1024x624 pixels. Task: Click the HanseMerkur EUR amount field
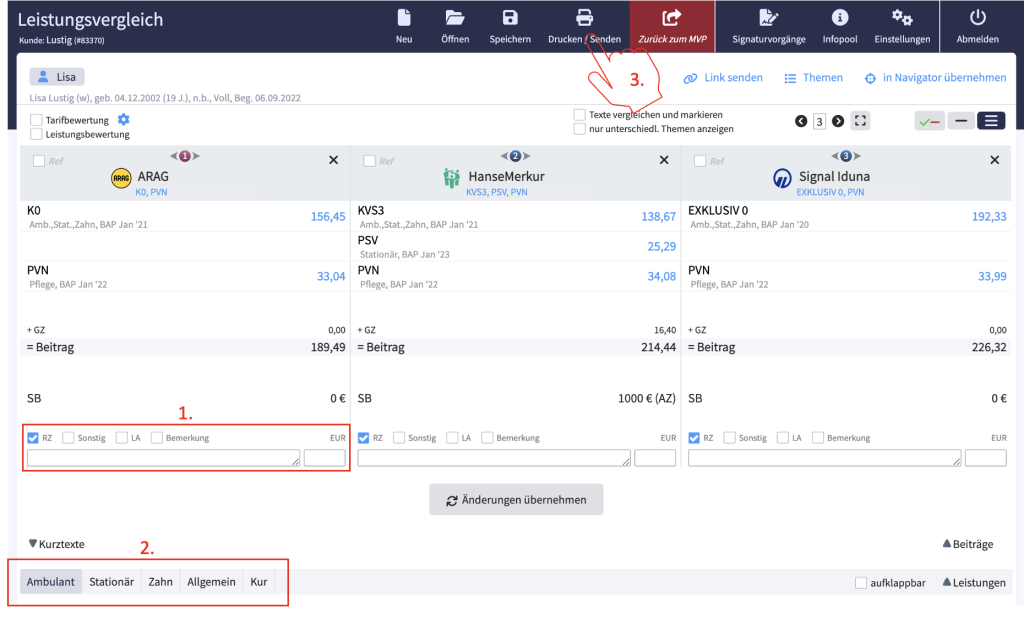(x=655, y=458)
